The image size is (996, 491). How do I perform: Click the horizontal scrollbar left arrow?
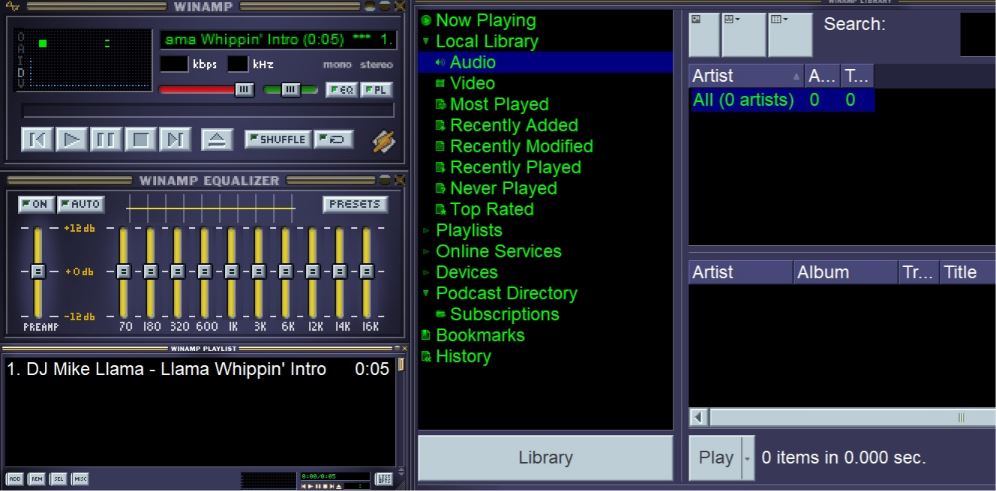(x=699, y=417)
